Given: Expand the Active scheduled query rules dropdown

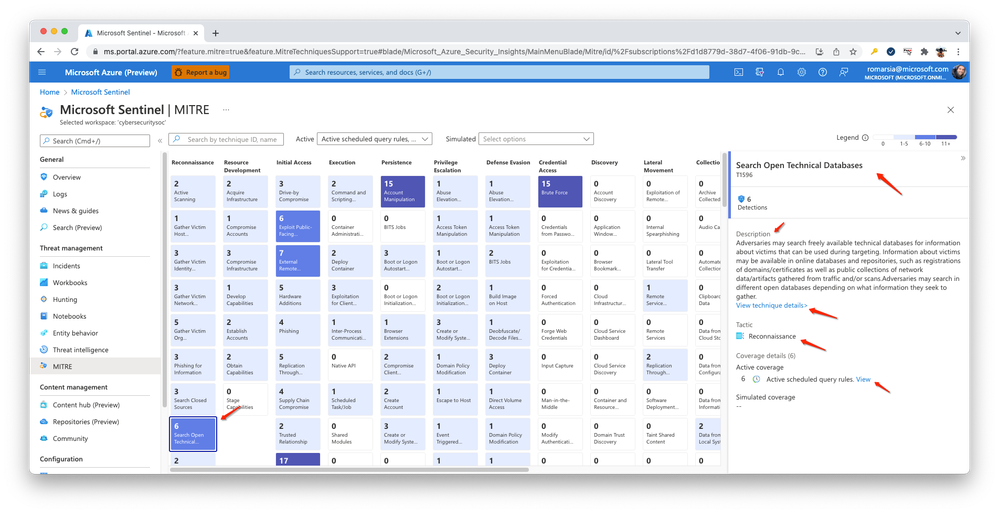Looking at the screenshot, I should coord(375,139).
